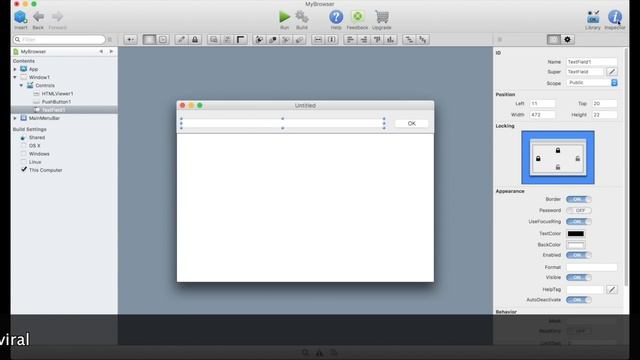Click the lock control icon in editor toolbar
This screenshot has width=640, height=360.
[x=195, y=40]
